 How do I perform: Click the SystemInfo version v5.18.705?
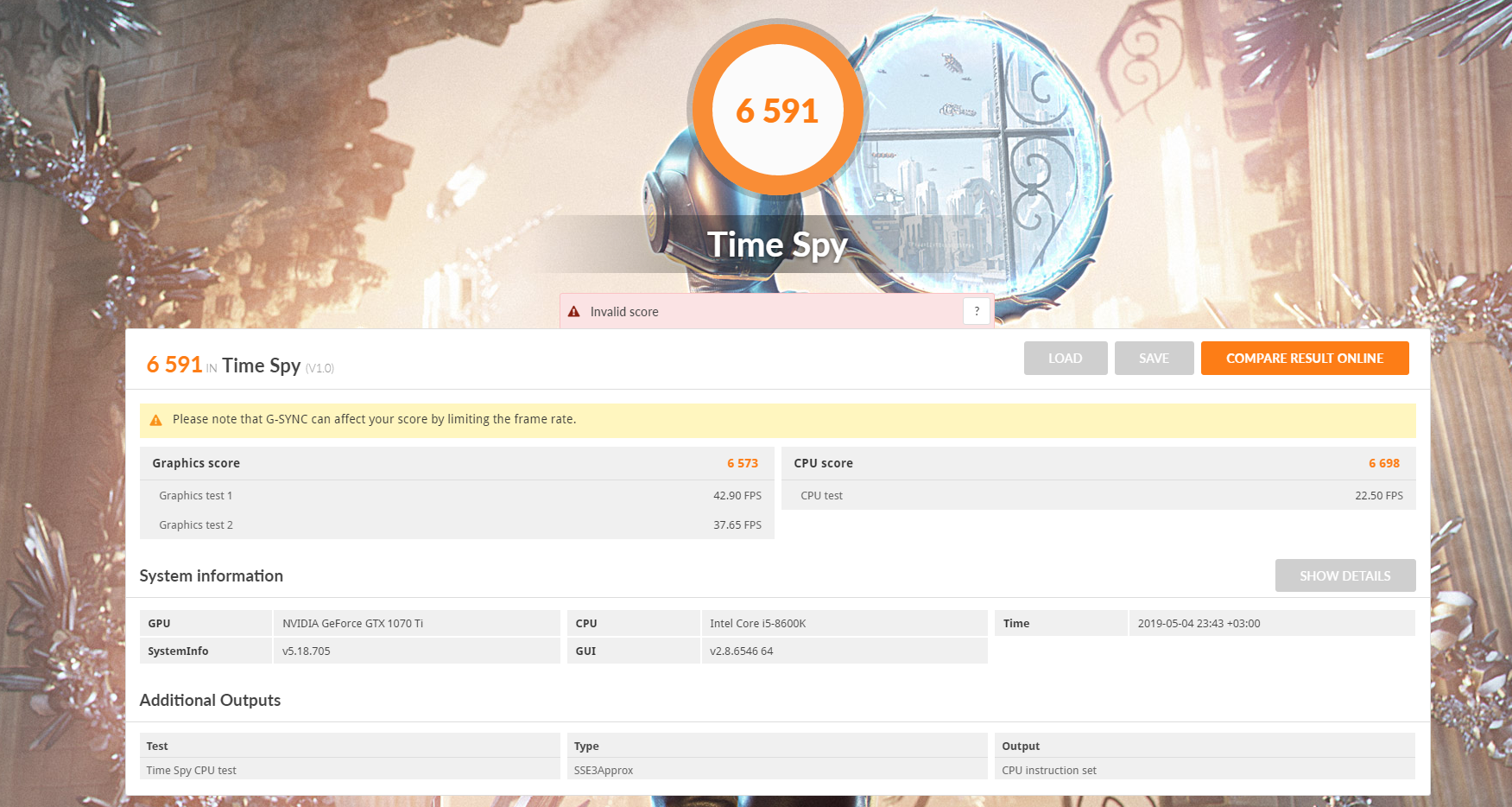pyautogui.click(x=307, y=651)
